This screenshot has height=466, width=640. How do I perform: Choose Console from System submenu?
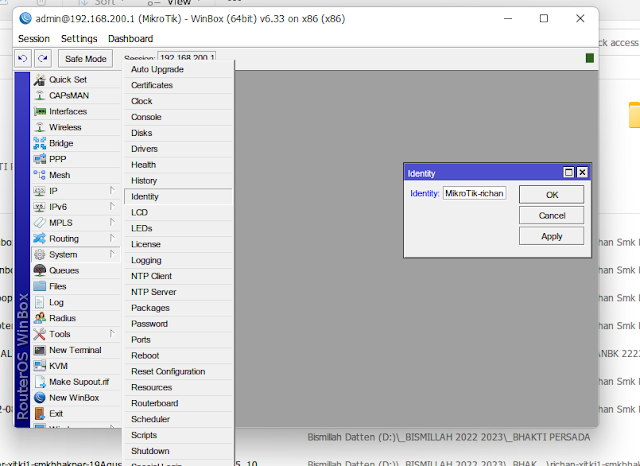pos(178,117)
